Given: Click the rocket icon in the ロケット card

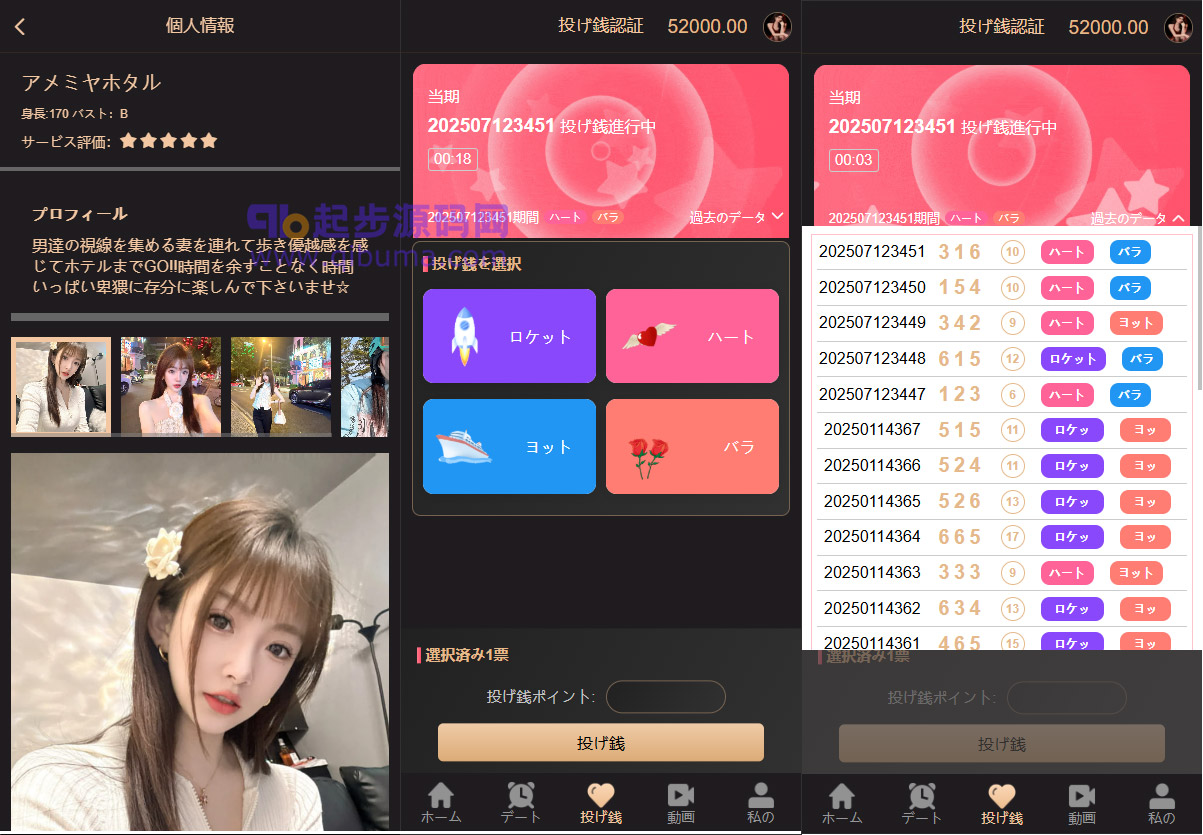Looking at the screenshot, I should click(x=466, y=335).
